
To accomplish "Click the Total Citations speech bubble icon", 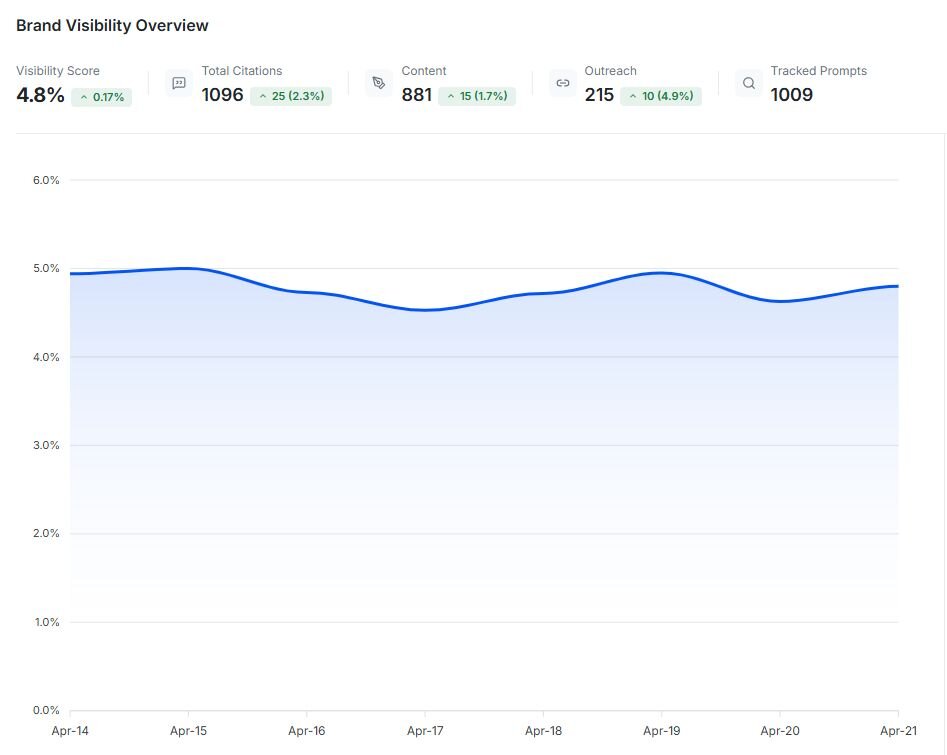I will (179, 83).
